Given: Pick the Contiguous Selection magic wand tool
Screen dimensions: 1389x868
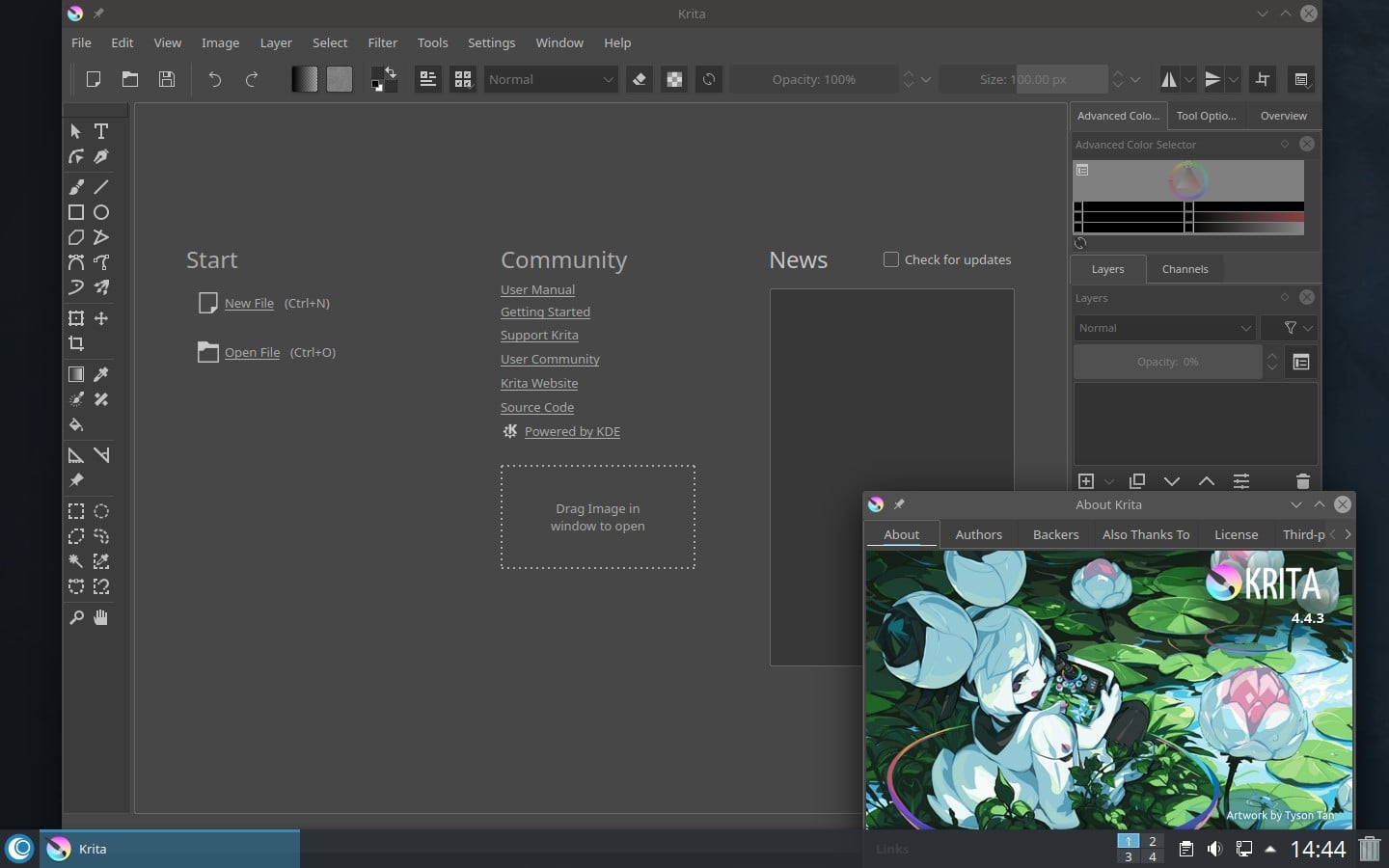Looking at the screenshot, I should click(76, 561).
